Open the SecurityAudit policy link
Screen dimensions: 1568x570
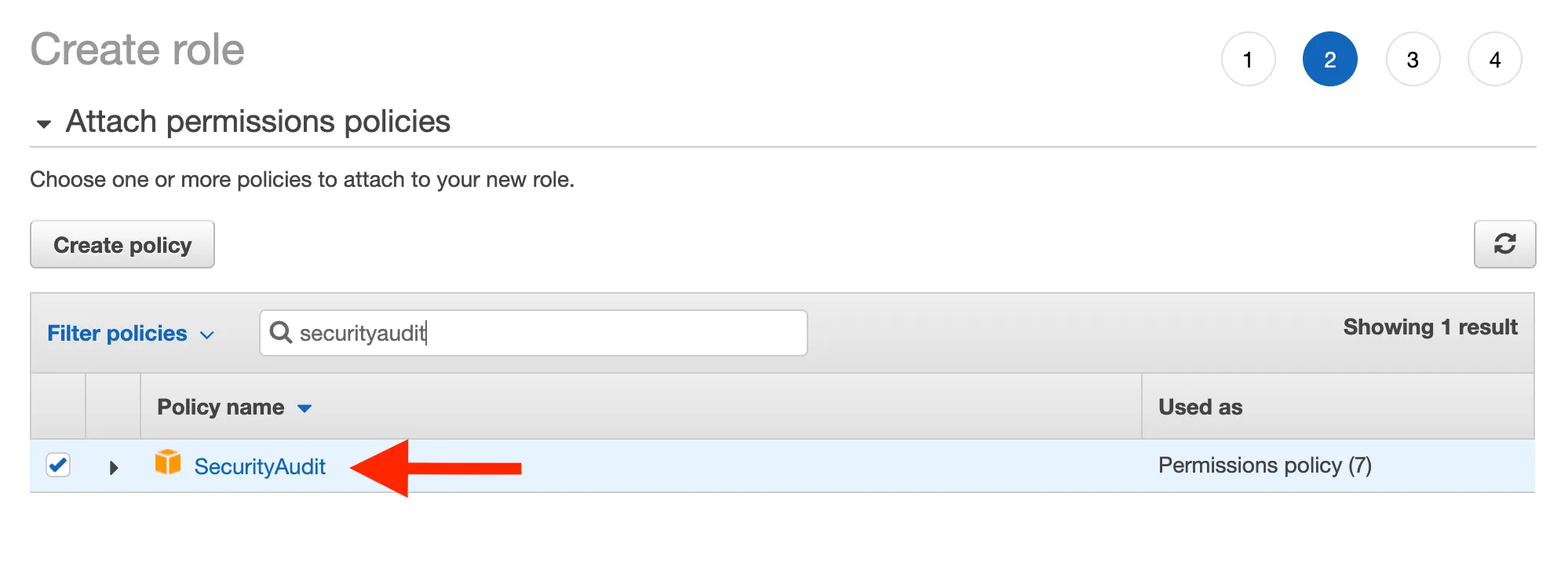(260, 467)
